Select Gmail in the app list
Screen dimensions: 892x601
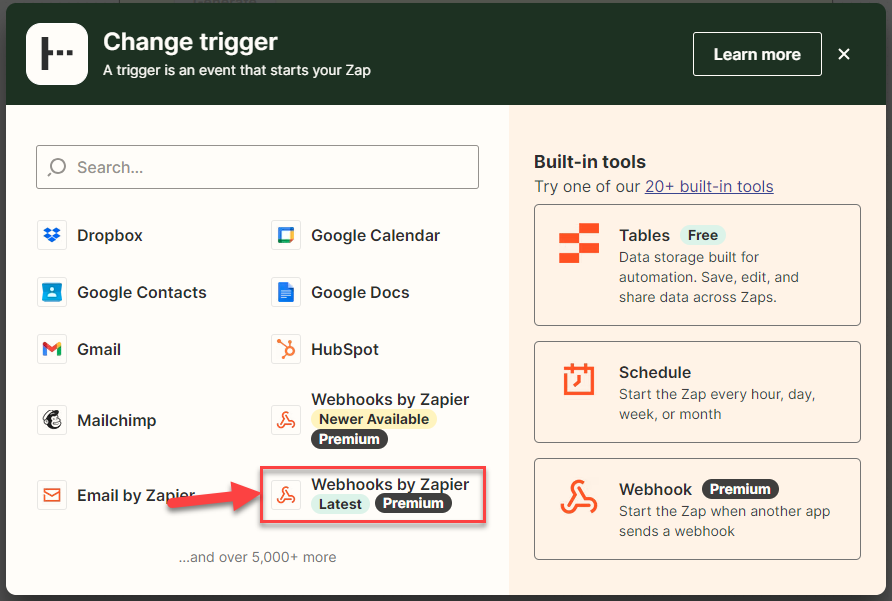coord(99,349)
